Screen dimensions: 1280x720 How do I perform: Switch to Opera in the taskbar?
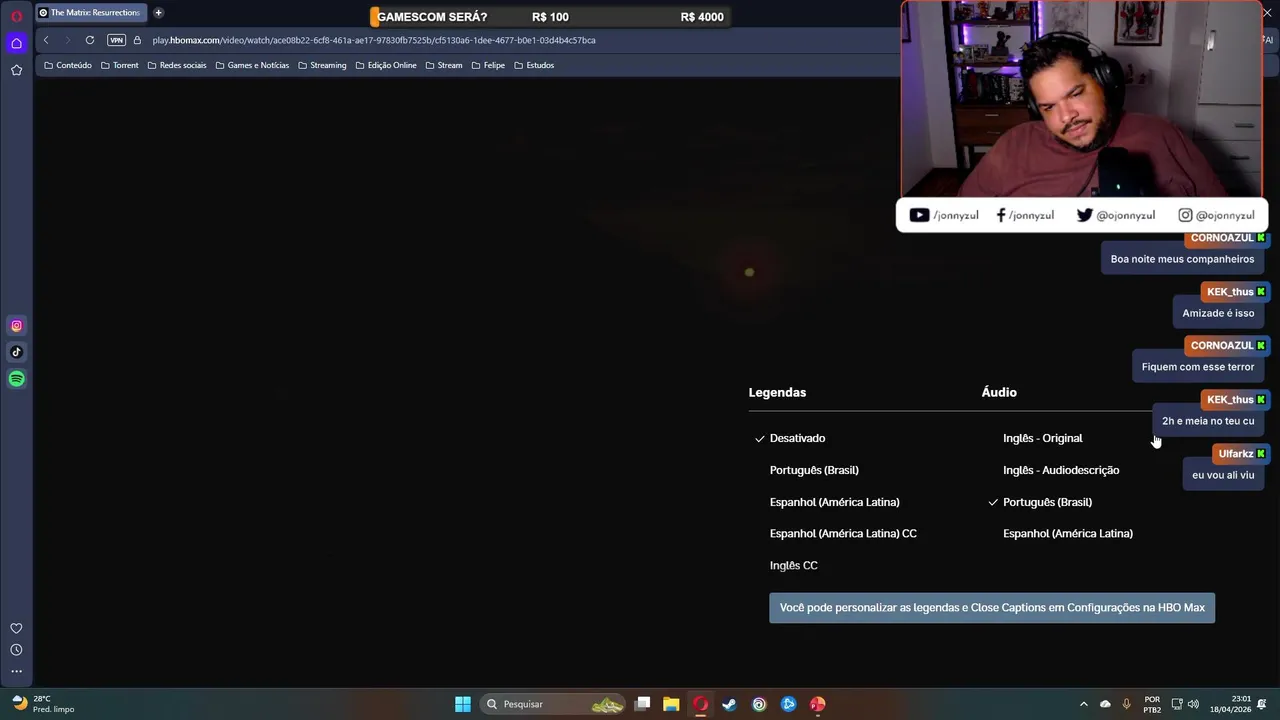coord(700,704)
